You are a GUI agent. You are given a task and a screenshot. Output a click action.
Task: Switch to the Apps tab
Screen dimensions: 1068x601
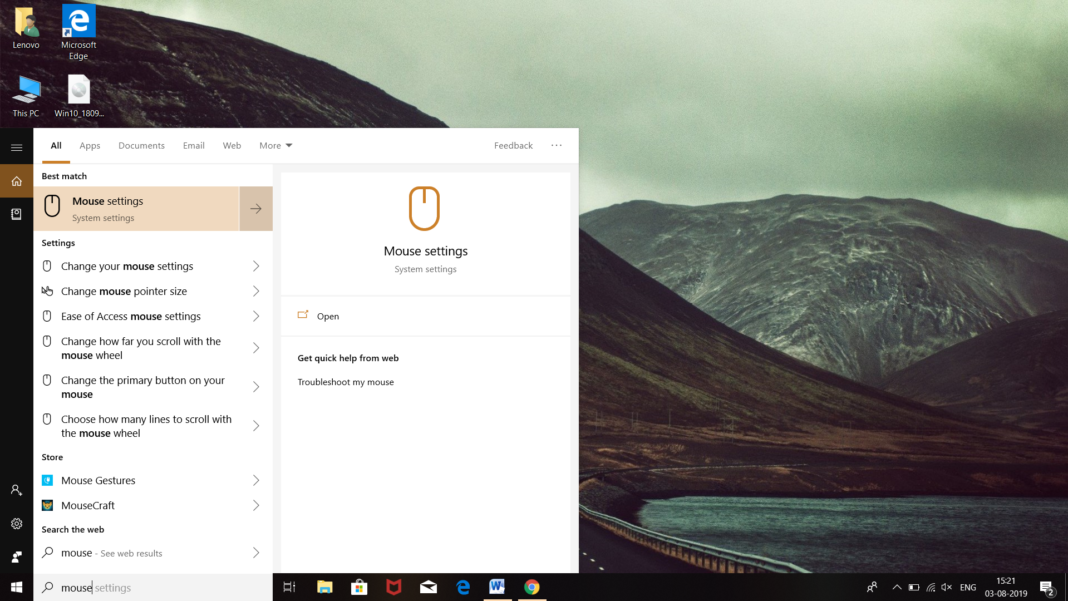(x=89, y=145)
